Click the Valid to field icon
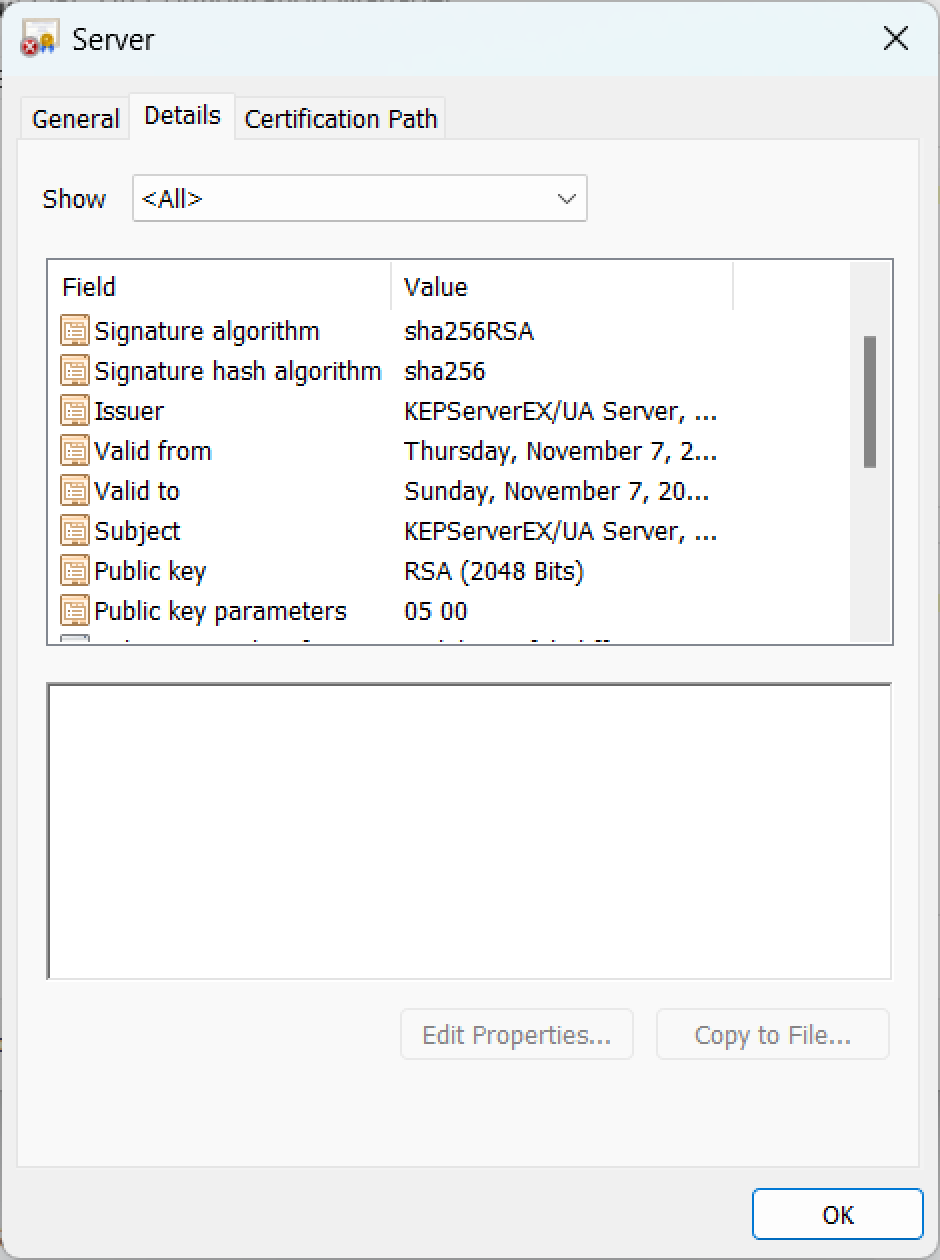The width and height of the screenshot is (940, 1260). tap(75, 491)
